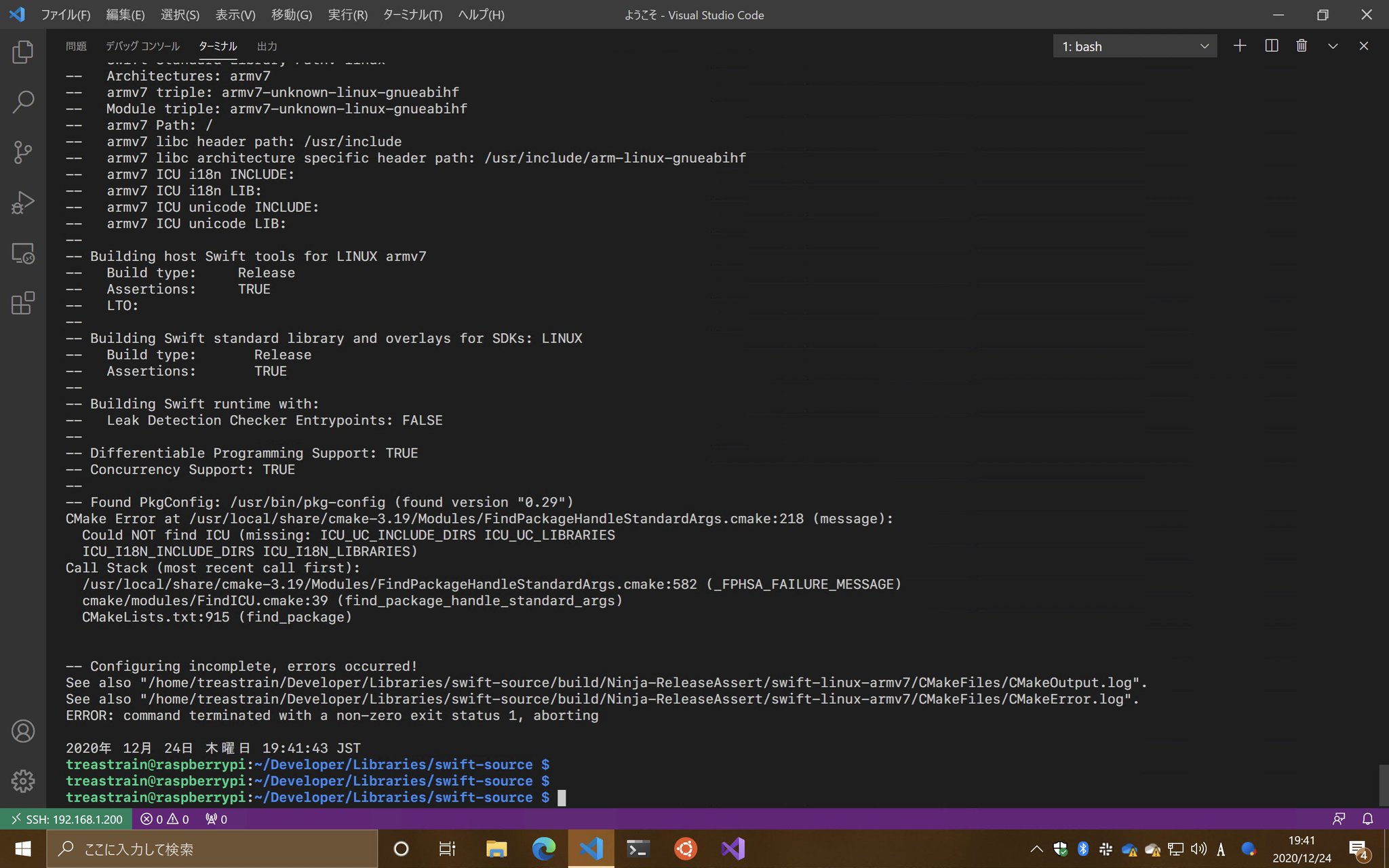
Task: Open the Run and Debug view
Action: 23,203
